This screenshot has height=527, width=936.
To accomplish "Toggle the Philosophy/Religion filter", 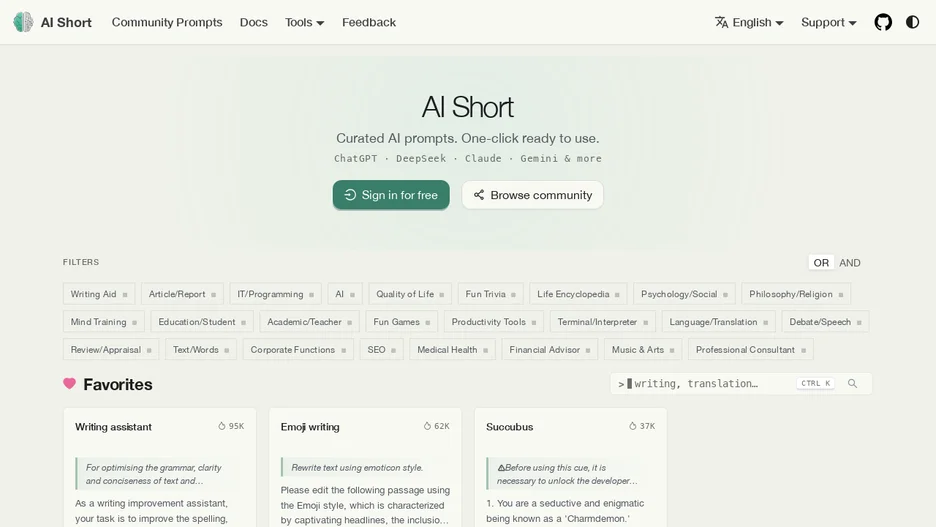I will coord(796,294).
